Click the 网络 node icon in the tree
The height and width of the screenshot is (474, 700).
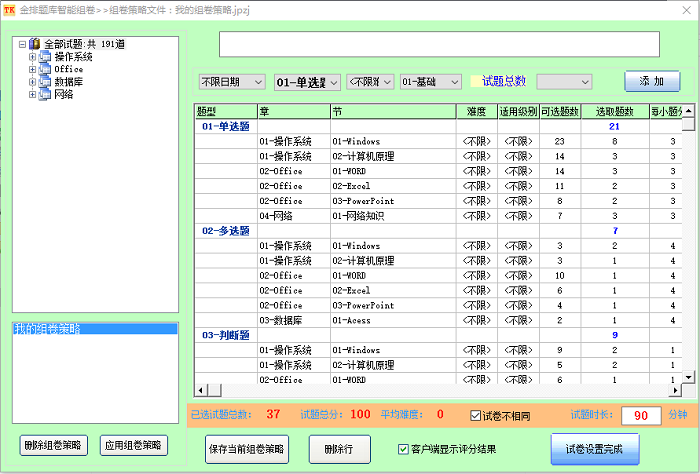[45, 94]
